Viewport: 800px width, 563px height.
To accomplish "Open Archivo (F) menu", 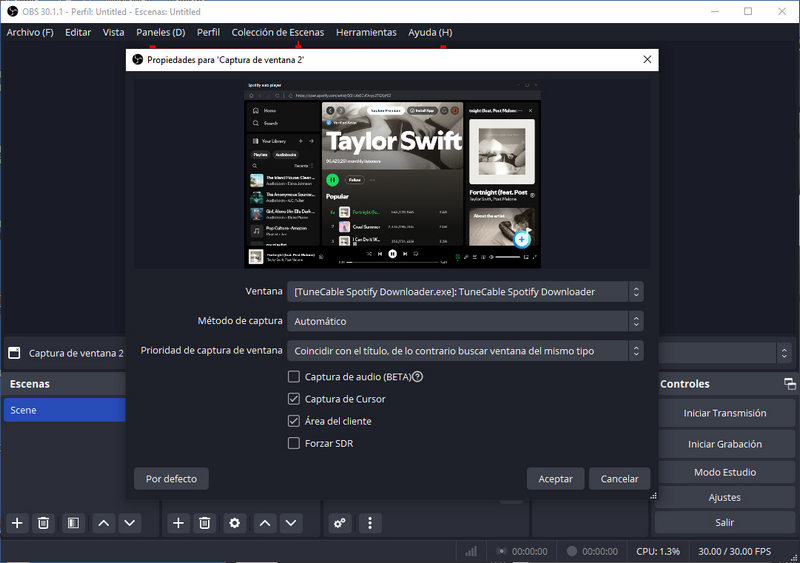I will 30,32.
